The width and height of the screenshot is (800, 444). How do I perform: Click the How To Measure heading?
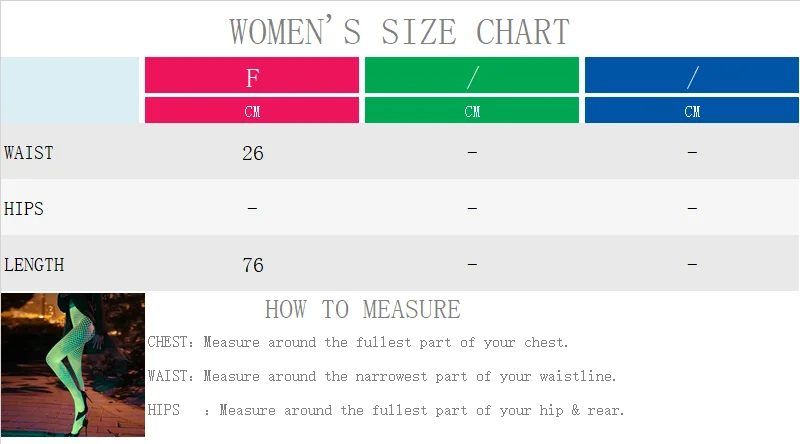tap(362, 309)
